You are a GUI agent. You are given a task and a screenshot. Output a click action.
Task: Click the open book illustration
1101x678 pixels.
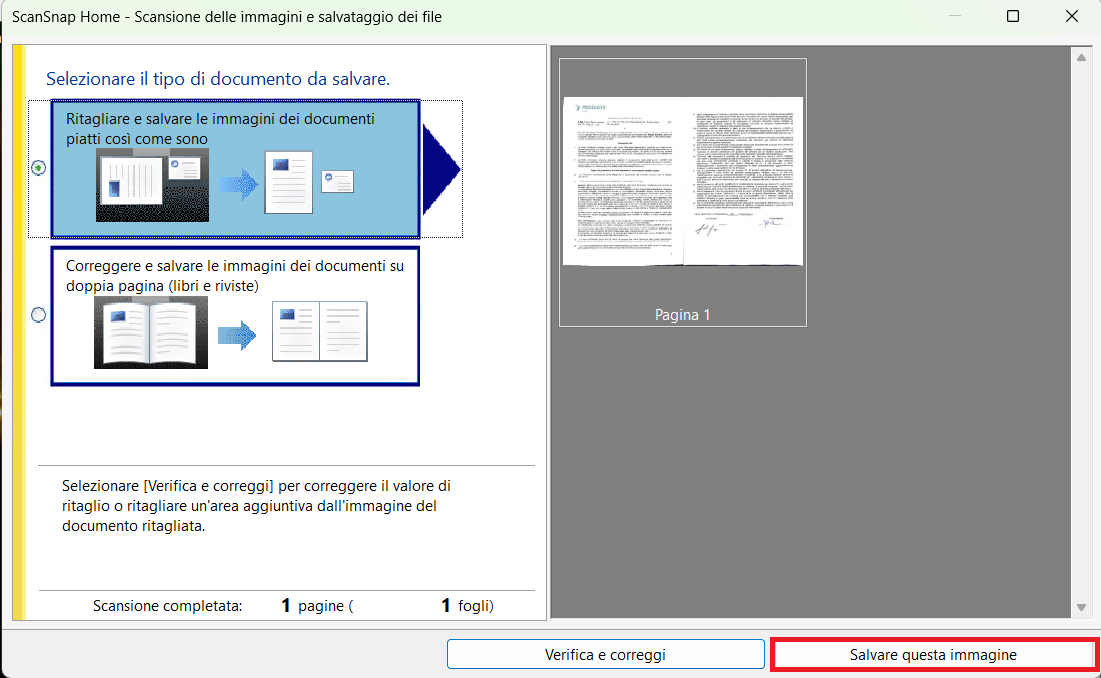click(151, 333)
